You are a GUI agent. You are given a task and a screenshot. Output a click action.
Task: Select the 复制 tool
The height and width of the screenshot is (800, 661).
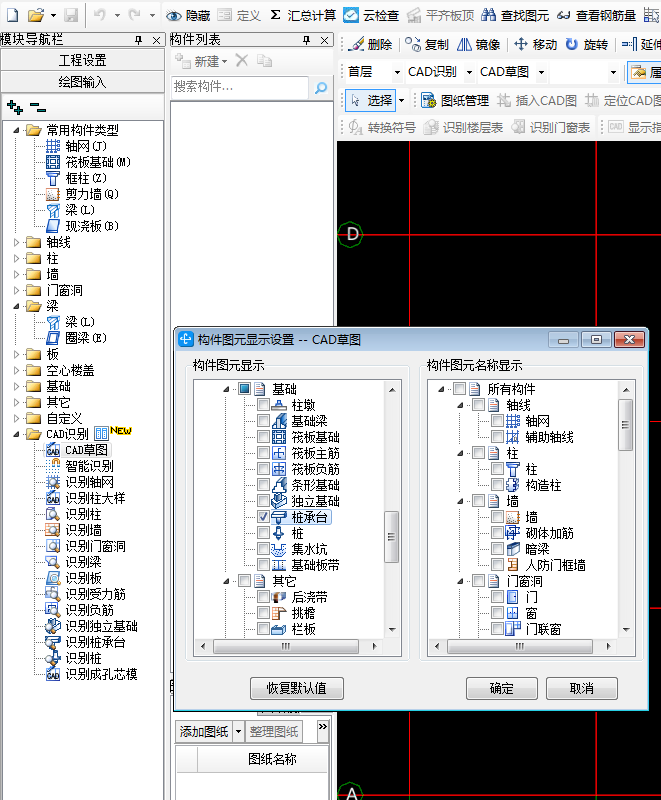point(427,44)
